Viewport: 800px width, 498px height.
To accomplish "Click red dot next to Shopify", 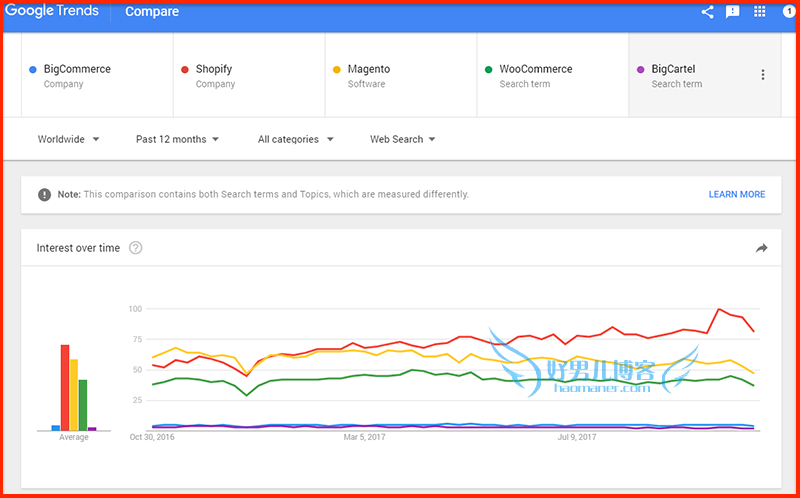I will (x=185, y=69).
